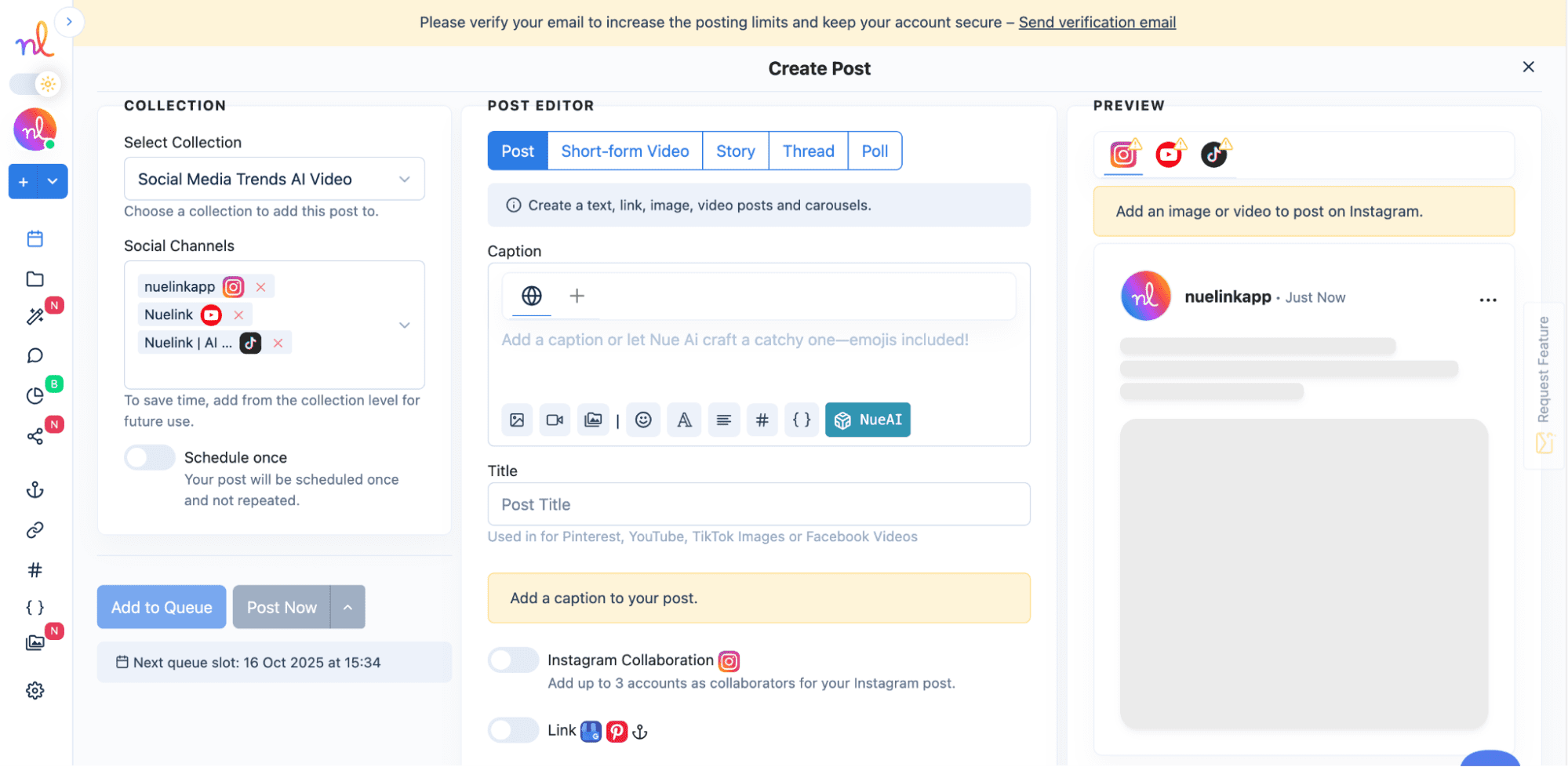
Task: Open the AI magic wand sidebar icon
Action: coord(35,316)
